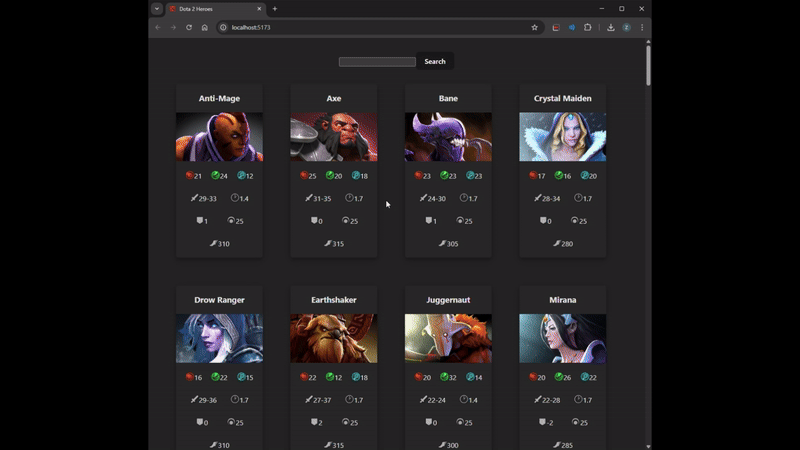Click the page vertical scrollbar thumb
This screenshot has height=450, width=800.
pos(648,65)
